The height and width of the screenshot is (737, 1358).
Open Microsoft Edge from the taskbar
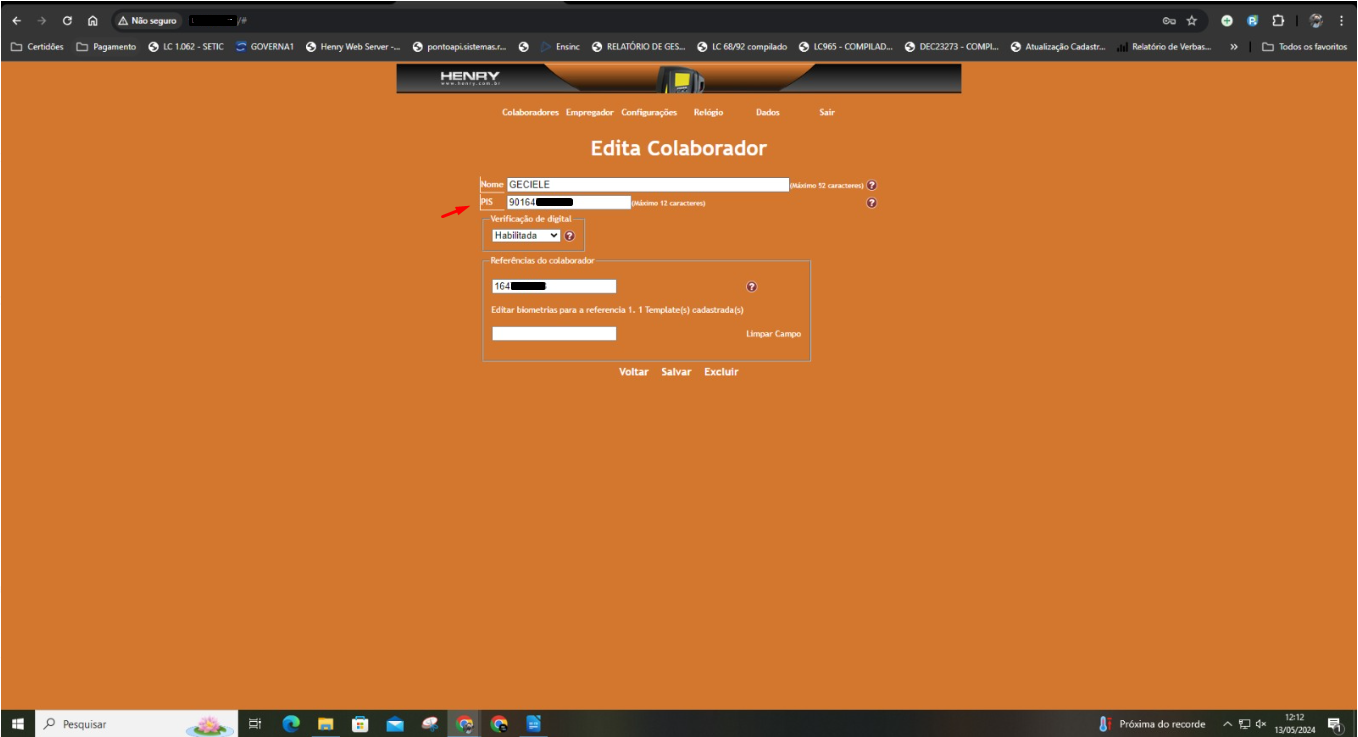(x=291, y=724)
